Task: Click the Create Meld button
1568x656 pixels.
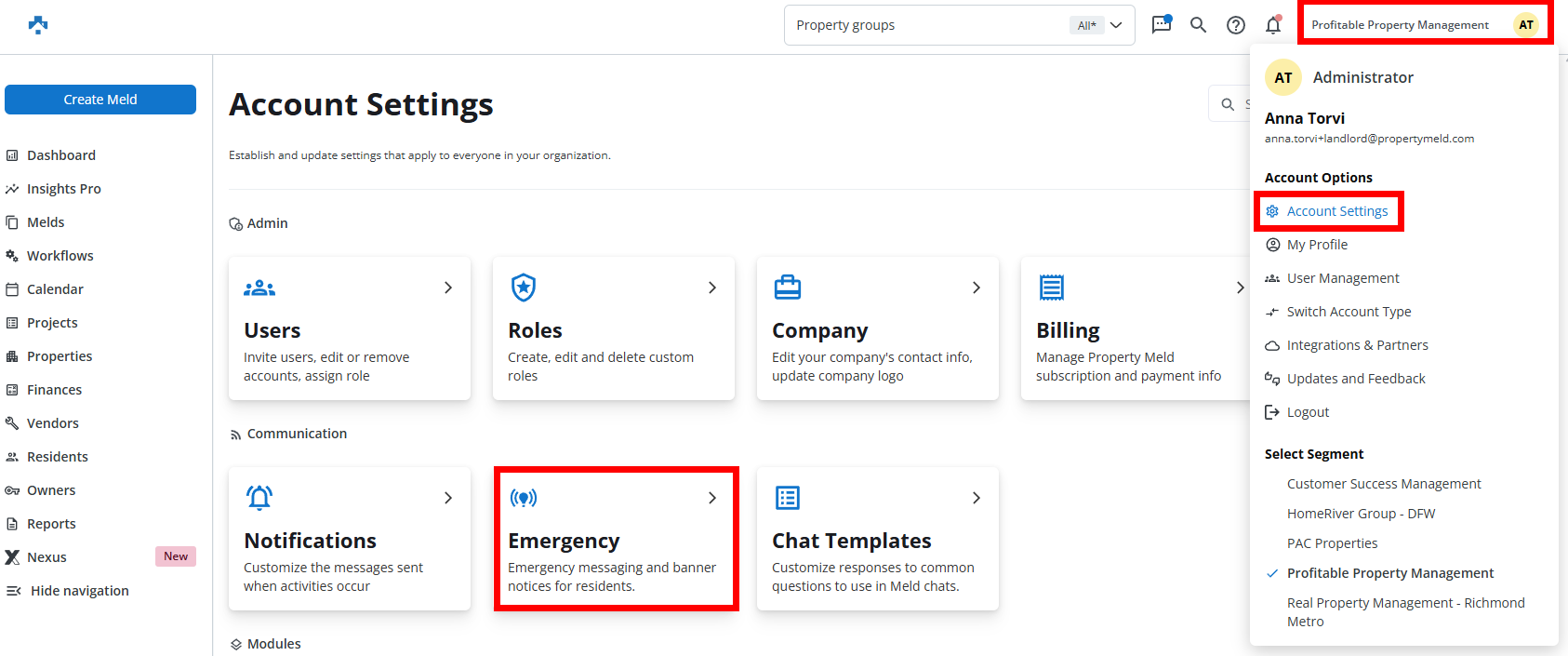Action: 100,100
